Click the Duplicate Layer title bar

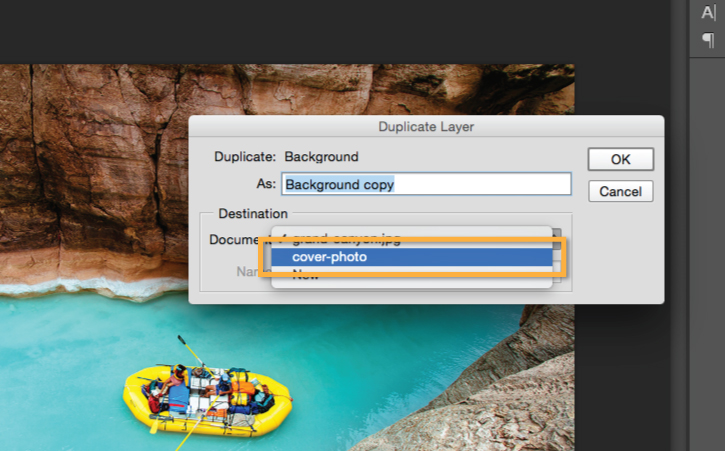tap(426, 126)
